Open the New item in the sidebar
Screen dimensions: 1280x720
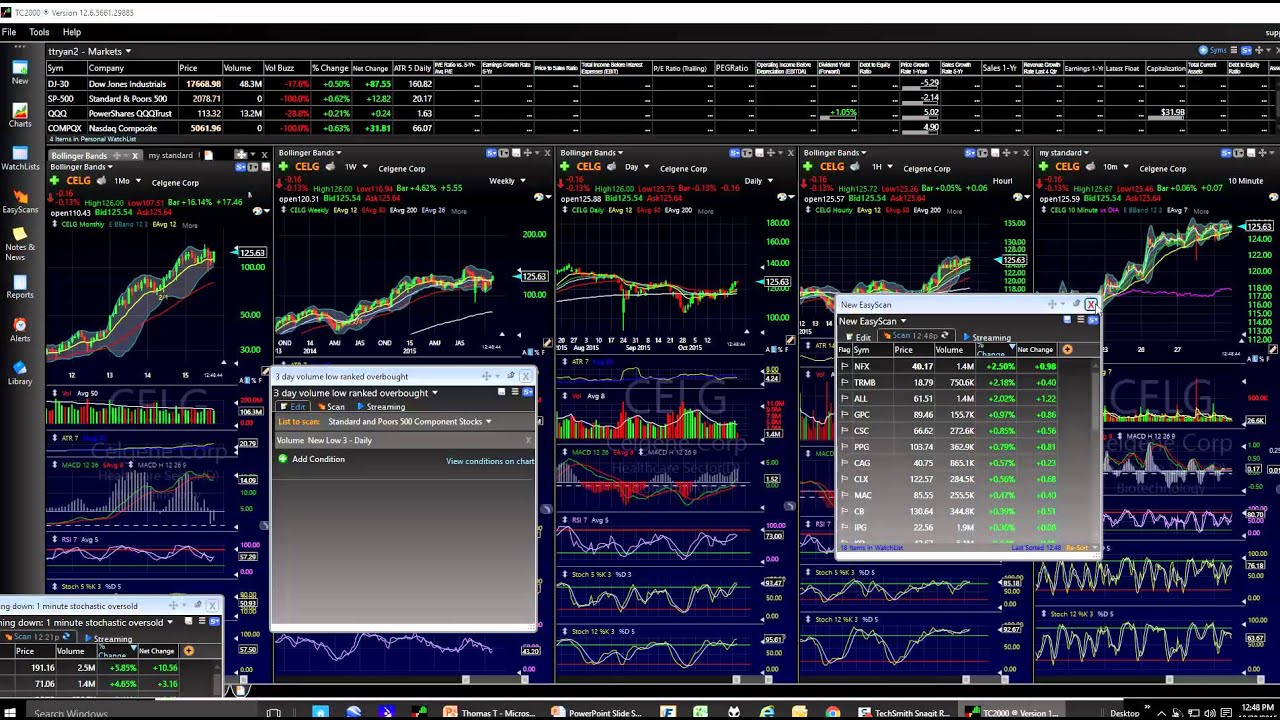(x=20, y=71)
